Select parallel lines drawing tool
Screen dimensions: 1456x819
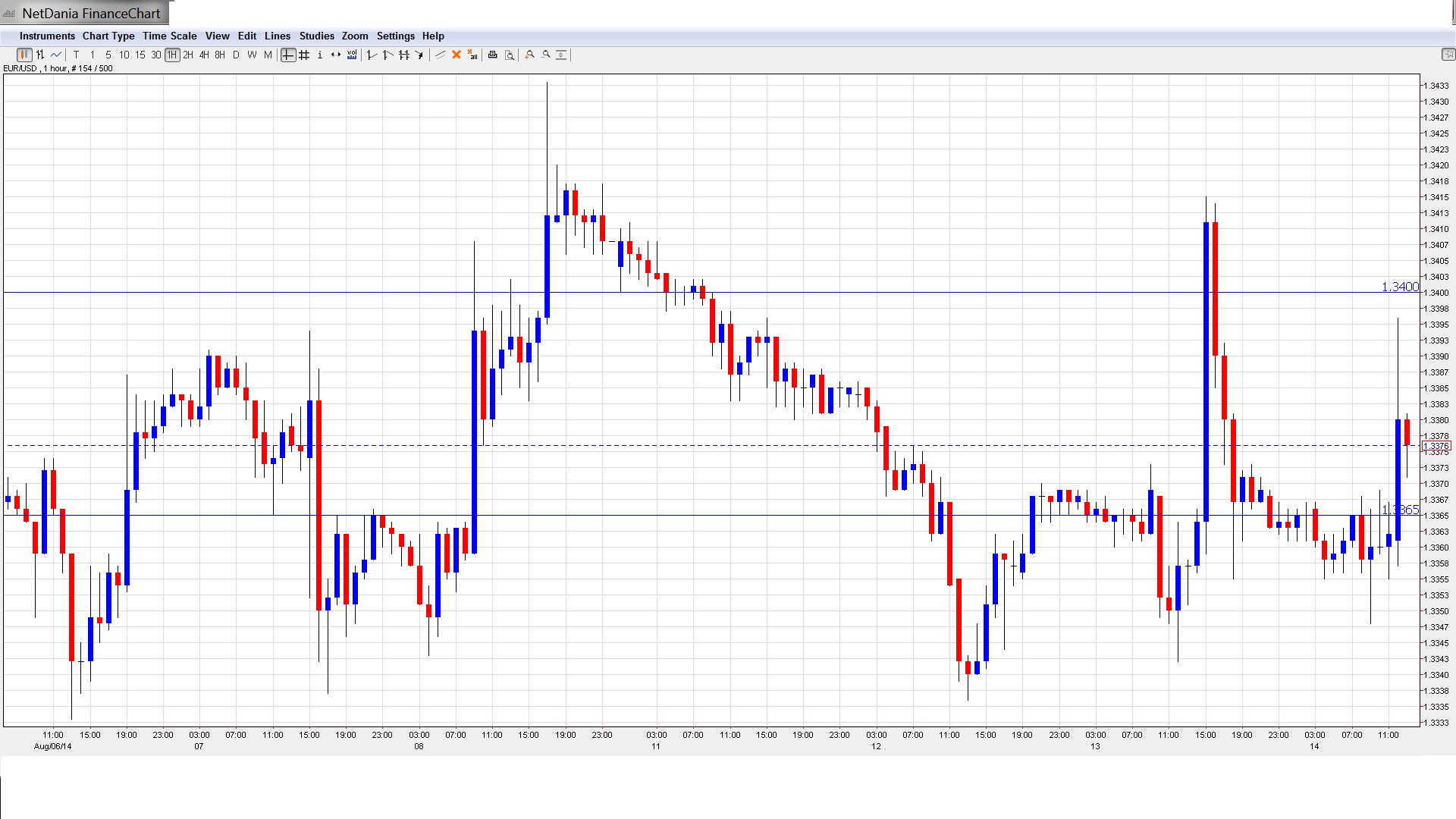[x=440, y=55]
